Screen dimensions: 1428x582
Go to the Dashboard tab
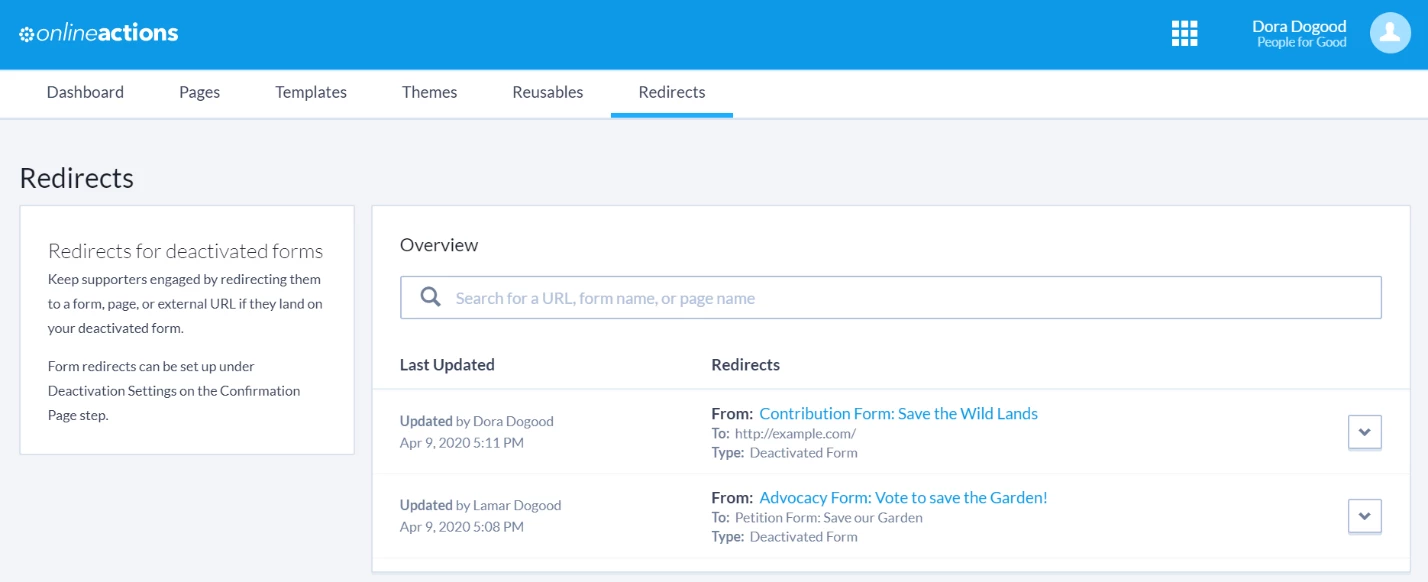(x=85, y=92)
